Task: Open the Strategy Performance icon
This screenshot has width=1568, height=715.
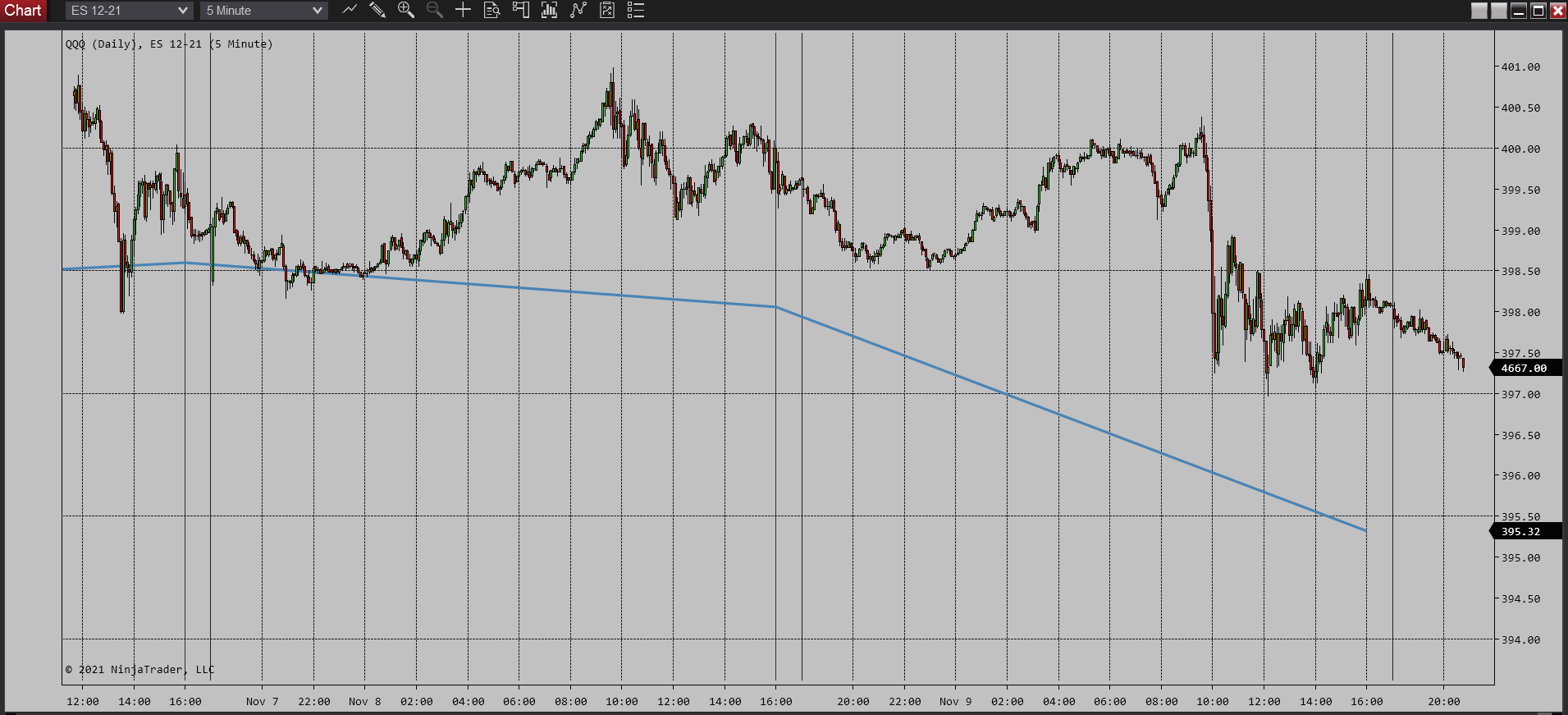Action: (x=607, y=10)
